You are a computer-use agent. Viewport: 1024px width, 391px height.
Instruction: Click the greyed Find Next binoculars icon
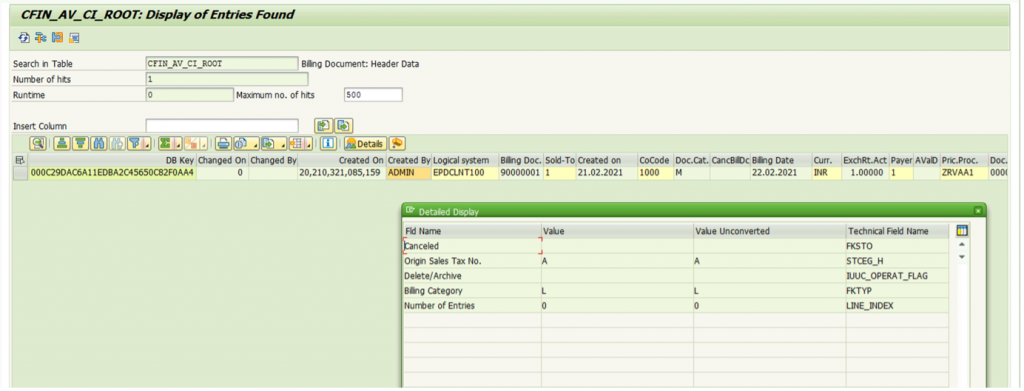pos(118,143)
